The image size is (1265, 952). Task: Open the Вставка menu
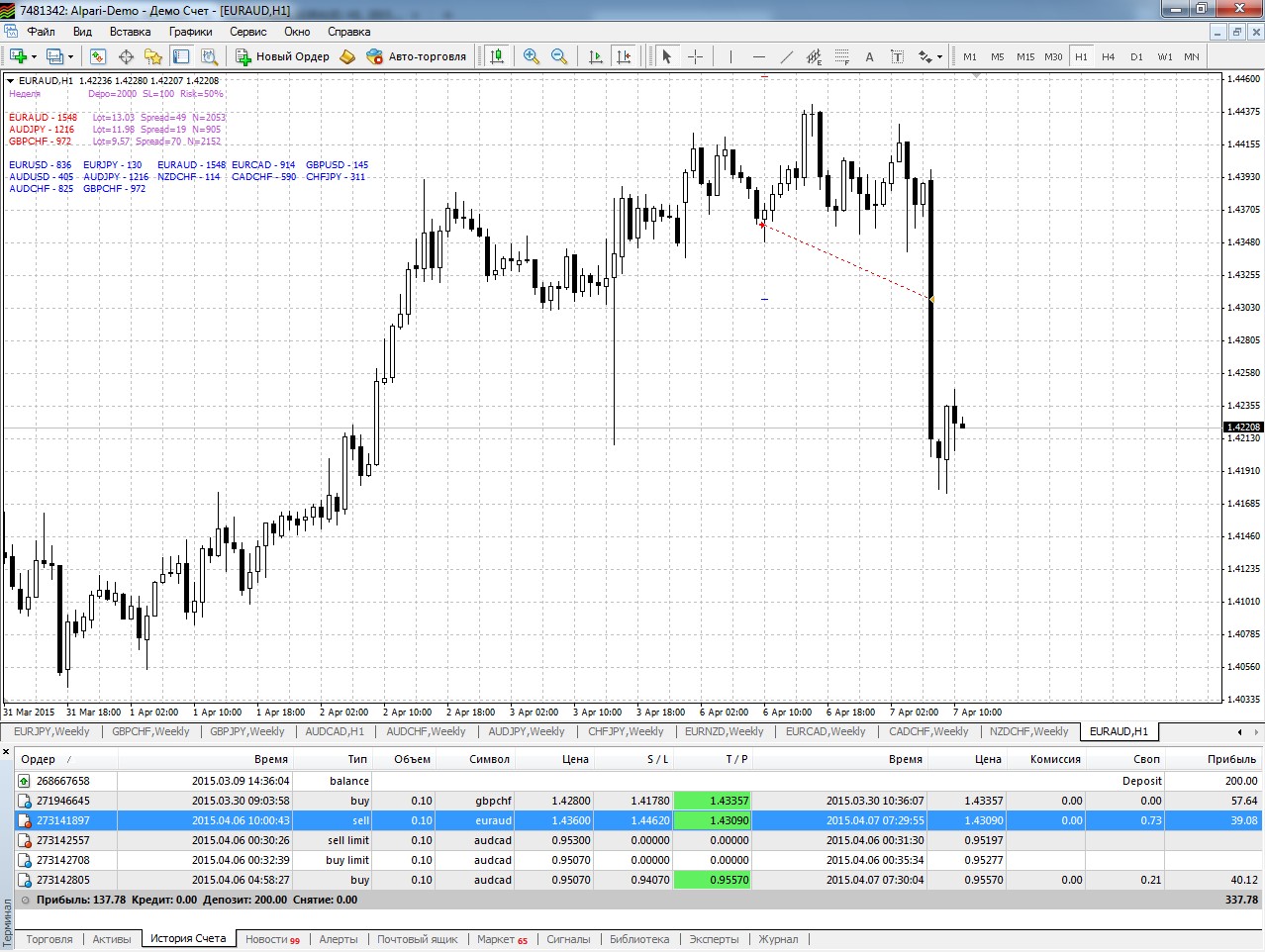coord(130,32)
